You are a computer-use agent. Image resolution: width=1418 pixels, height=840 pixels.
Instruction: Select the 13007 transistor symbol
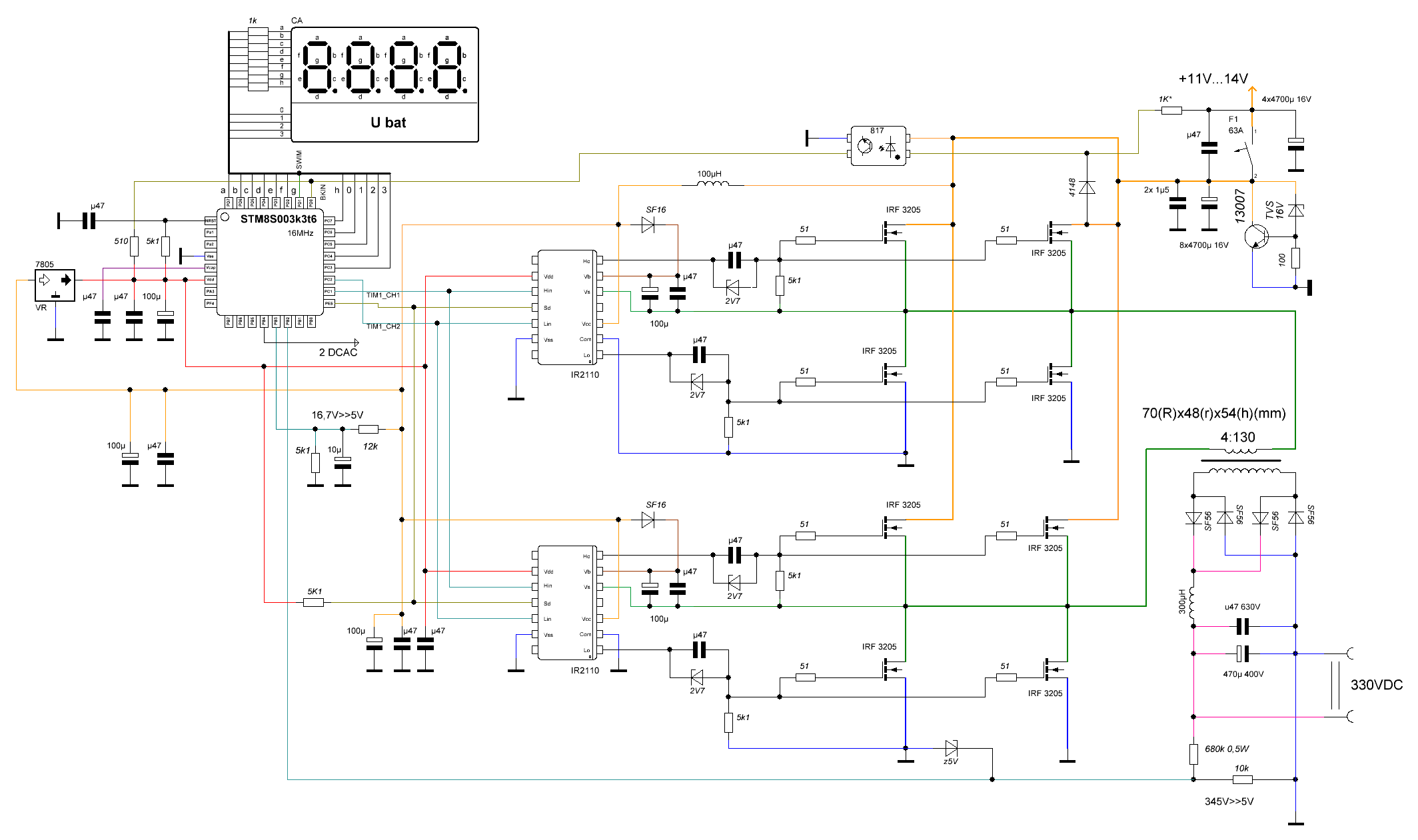1257,236
